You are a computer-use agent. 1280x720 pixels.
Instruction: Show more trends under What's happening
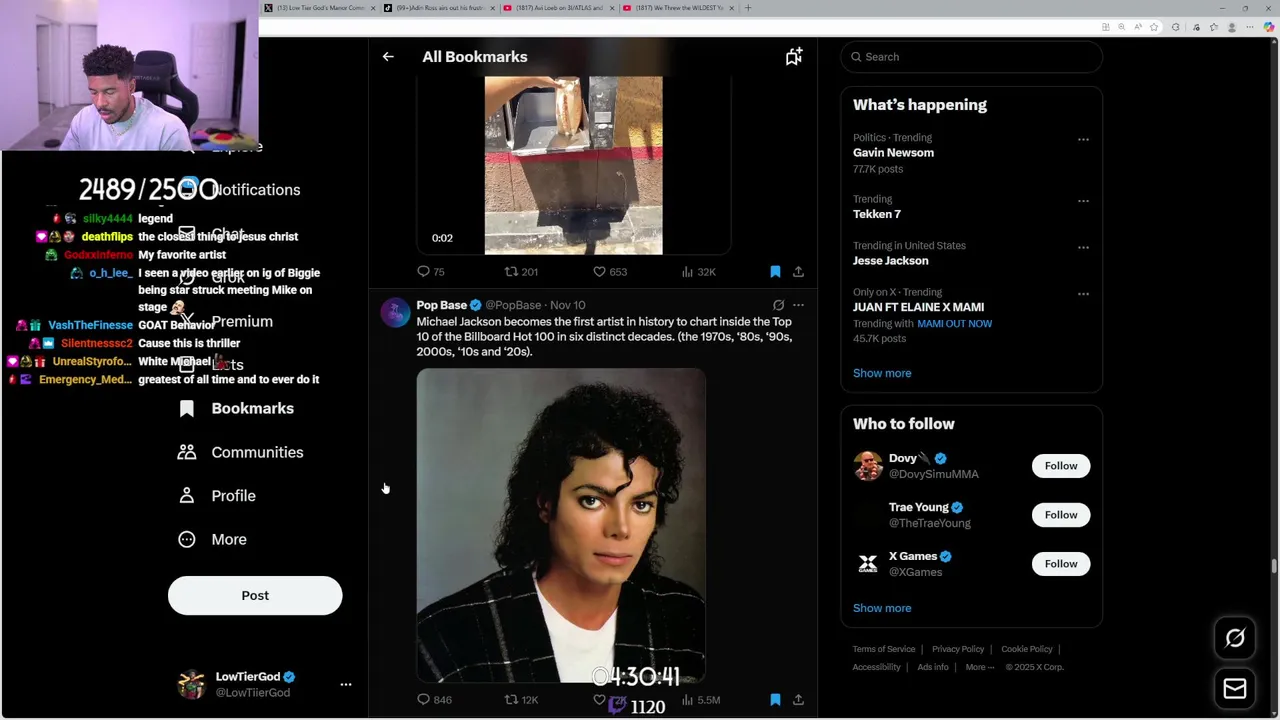pyautogui.click(x=882, y=373)
